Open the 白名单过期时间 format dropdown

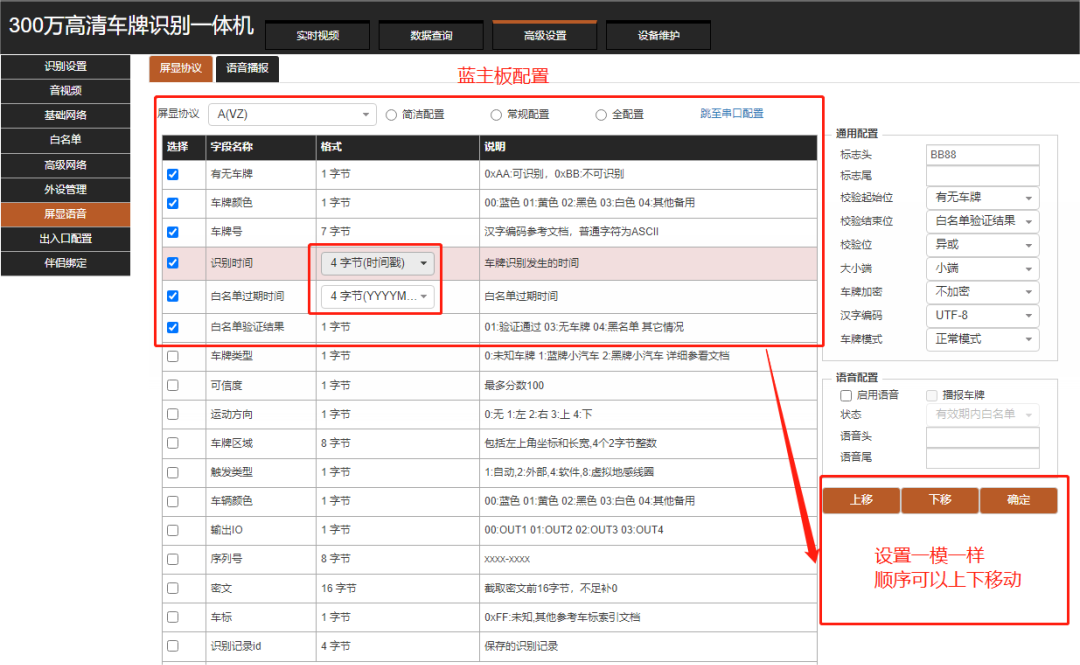pos(377,296)
